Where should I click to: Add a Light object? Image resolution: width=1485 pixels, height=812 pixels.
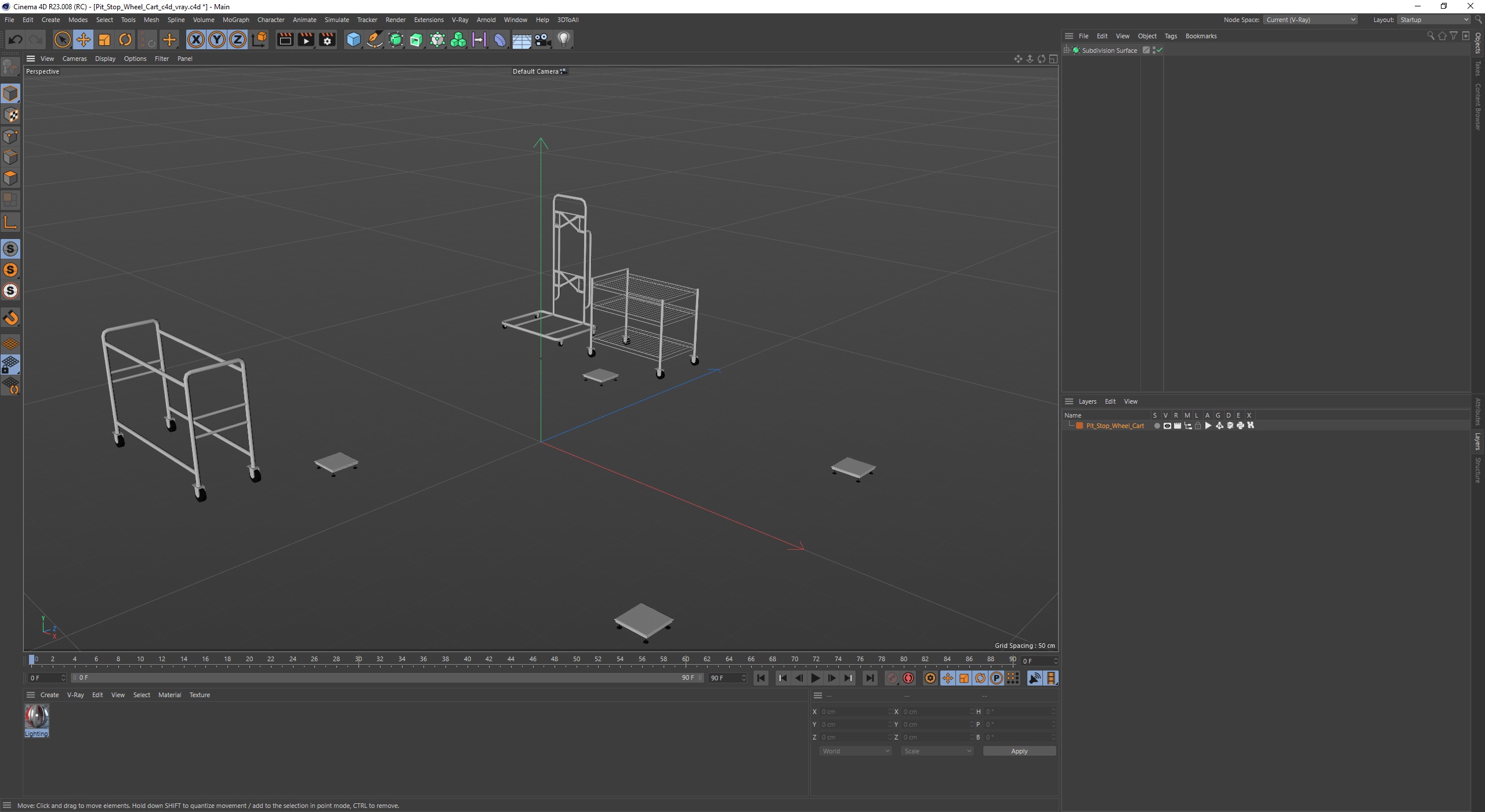point(564,39)
